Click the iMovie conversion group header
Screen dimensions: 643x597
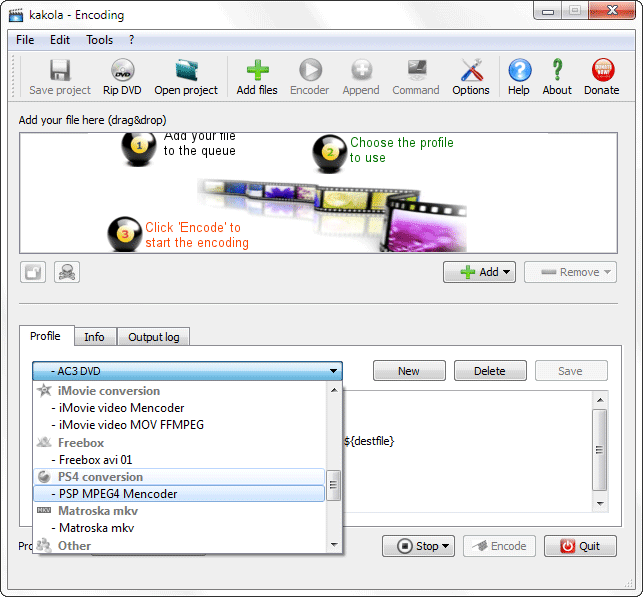coord(179,391)
